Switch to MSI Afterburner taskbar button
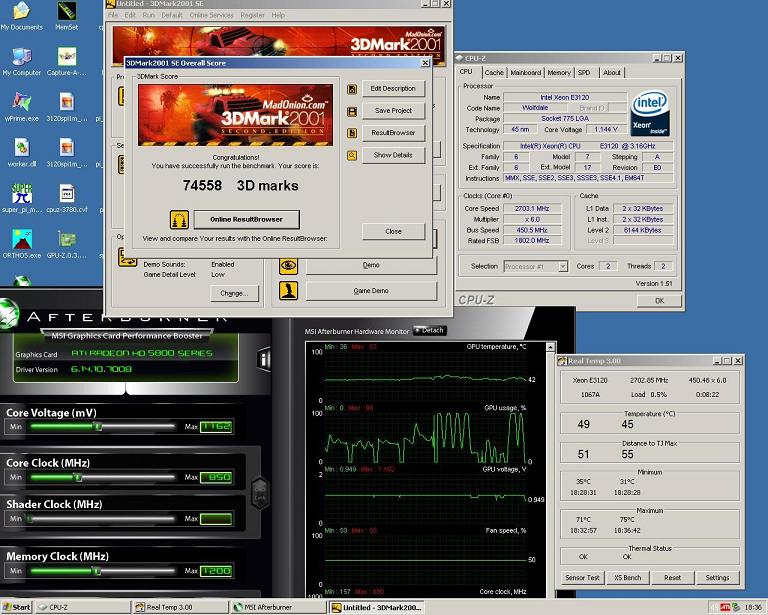The height and width of the screenshot is (615, 768). (278, 607)
